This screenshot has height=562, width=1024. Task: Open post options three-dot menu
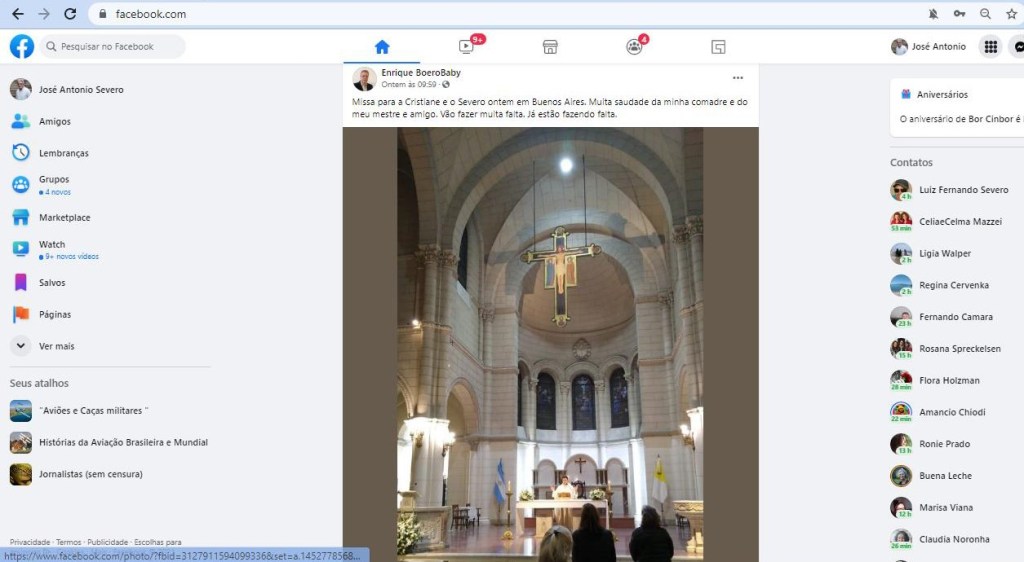(738, 78)
